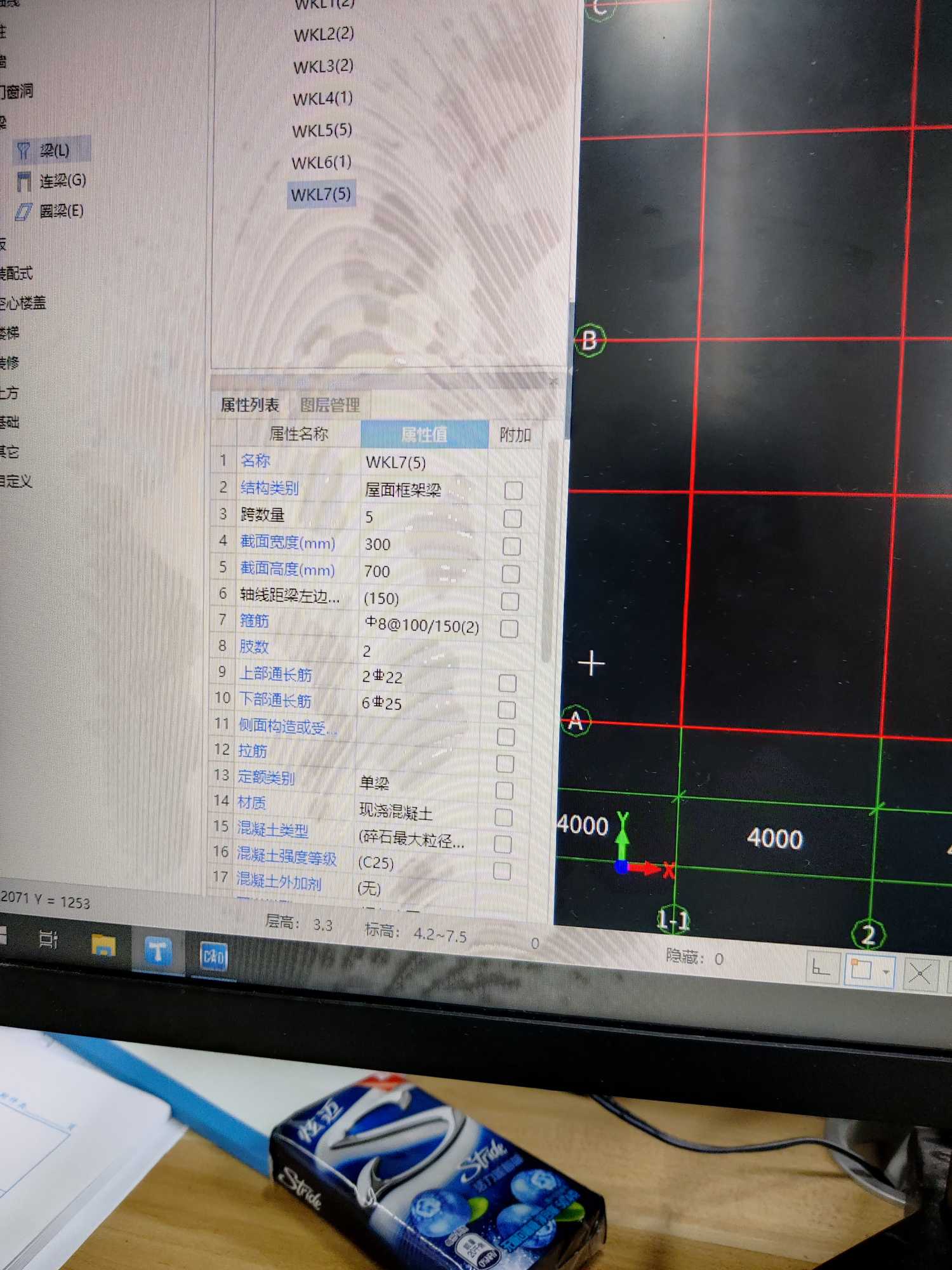
Task: Open Task View on the Windows taskbar
Action: (x=49, y=939)
